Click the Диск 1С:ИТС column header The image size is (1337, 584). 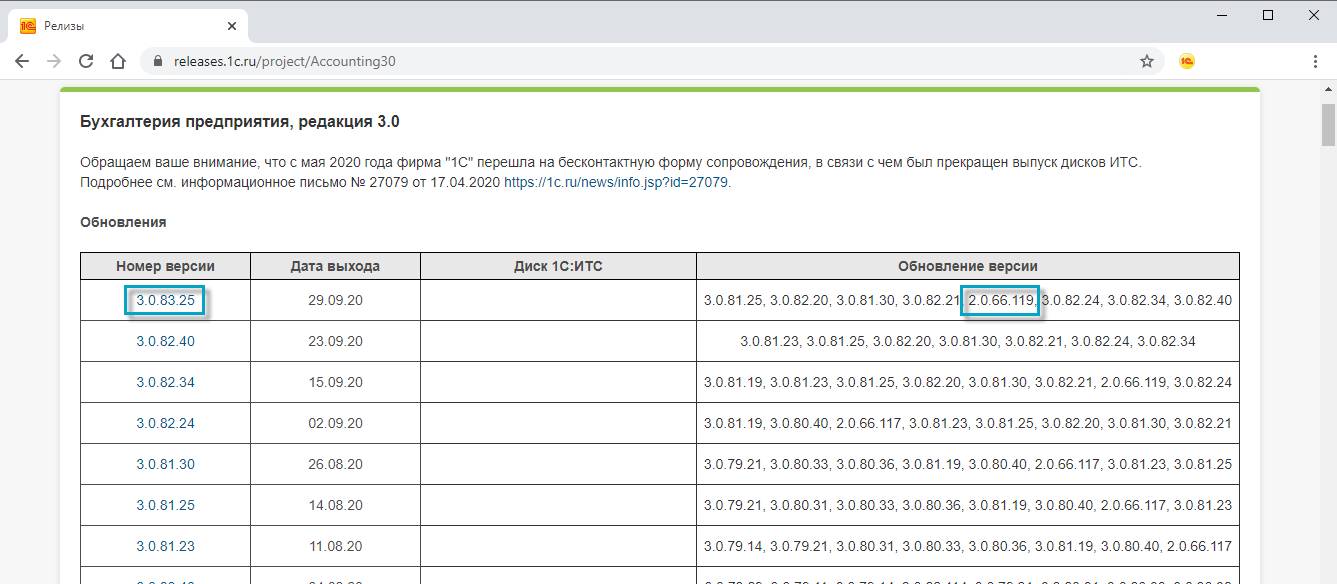pyautogui.click(x=558, y=266)
